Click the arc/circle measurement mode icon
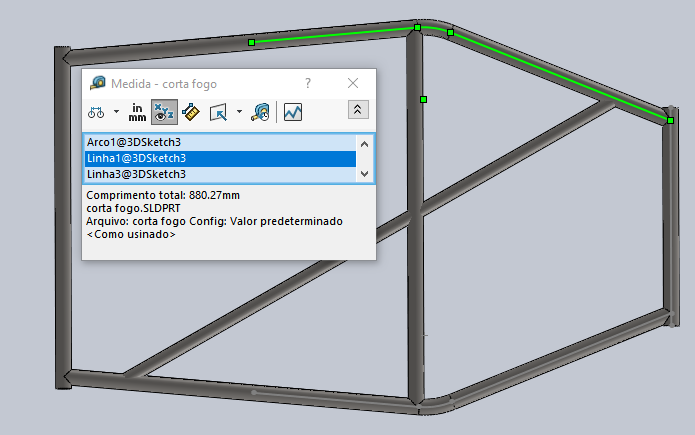Image resolution: width=695 pixels, height=435 pixels. (97, 112)
